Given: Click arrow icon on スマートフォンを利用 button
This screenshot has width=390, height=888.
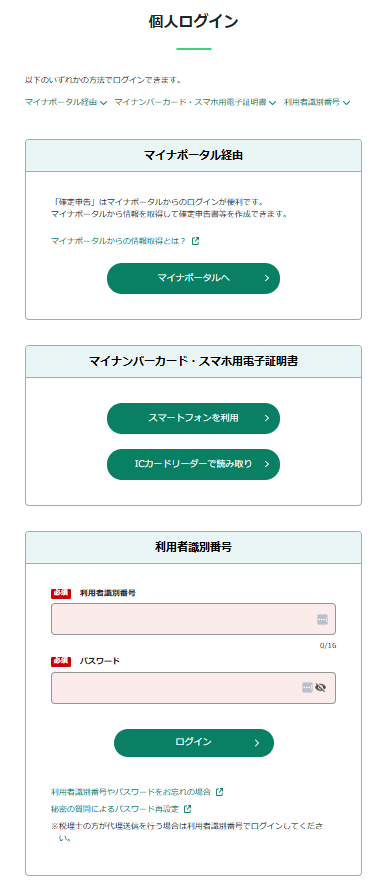Looking at the screenshot, I should 267,419.
